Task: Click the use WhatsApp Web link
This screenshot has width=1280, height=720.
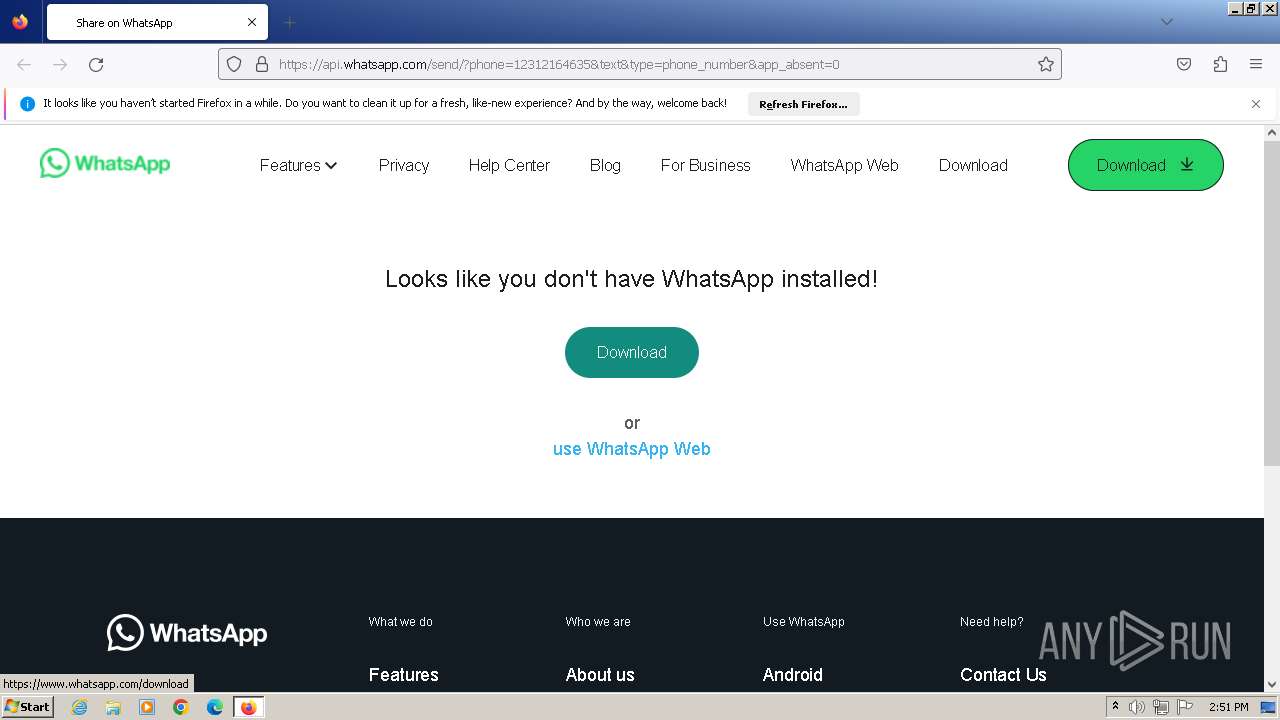Action: pos(632,449)
